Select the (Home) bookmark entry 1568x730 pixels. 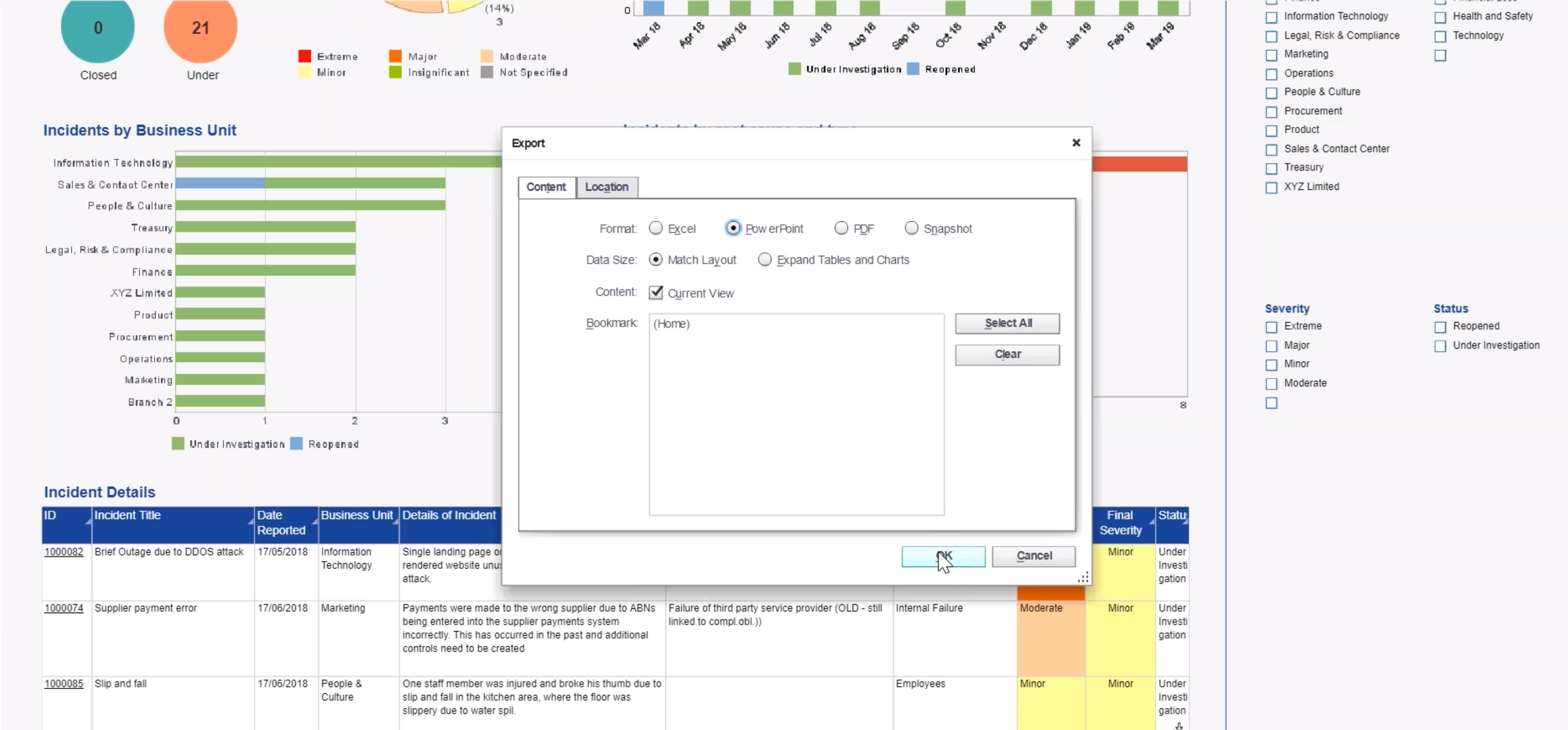tap(671, 324)
